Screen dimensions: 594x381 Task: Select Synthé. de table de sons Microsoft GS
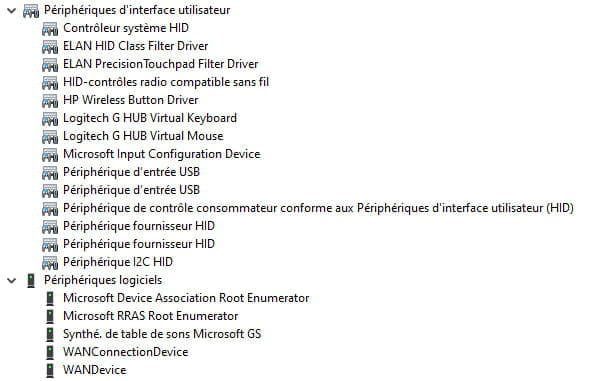[x=162, y=334]
